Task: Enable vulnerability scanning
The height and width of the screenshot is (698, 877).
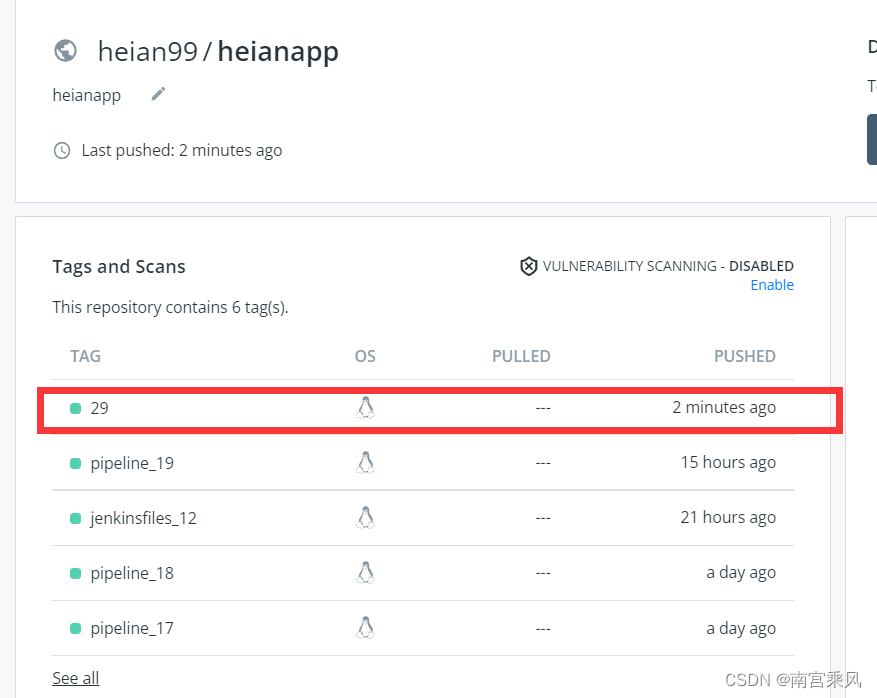Action: click(x=772, y=285)
